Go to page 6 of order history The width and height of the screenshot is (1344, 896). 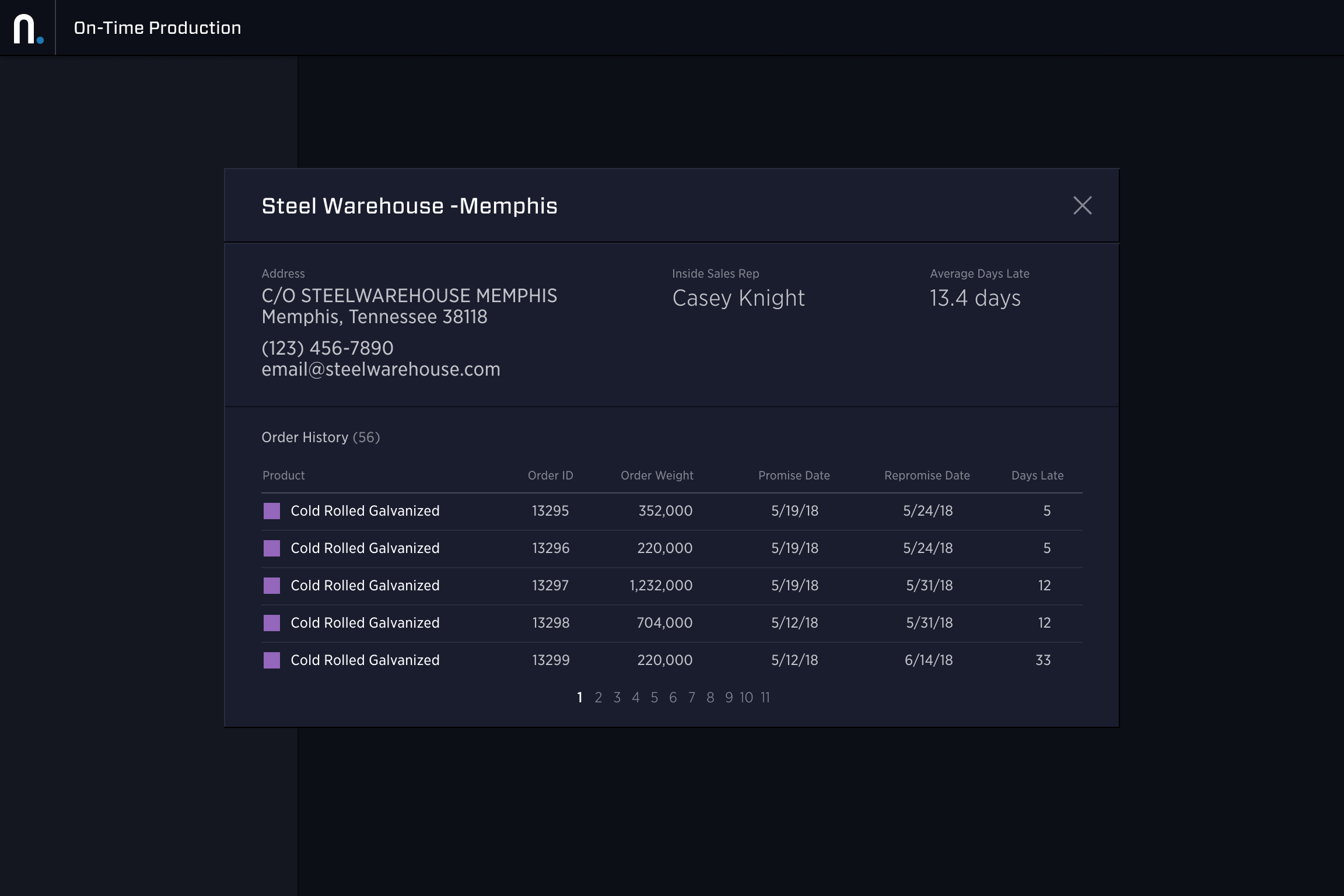click(x=673, y=698)
